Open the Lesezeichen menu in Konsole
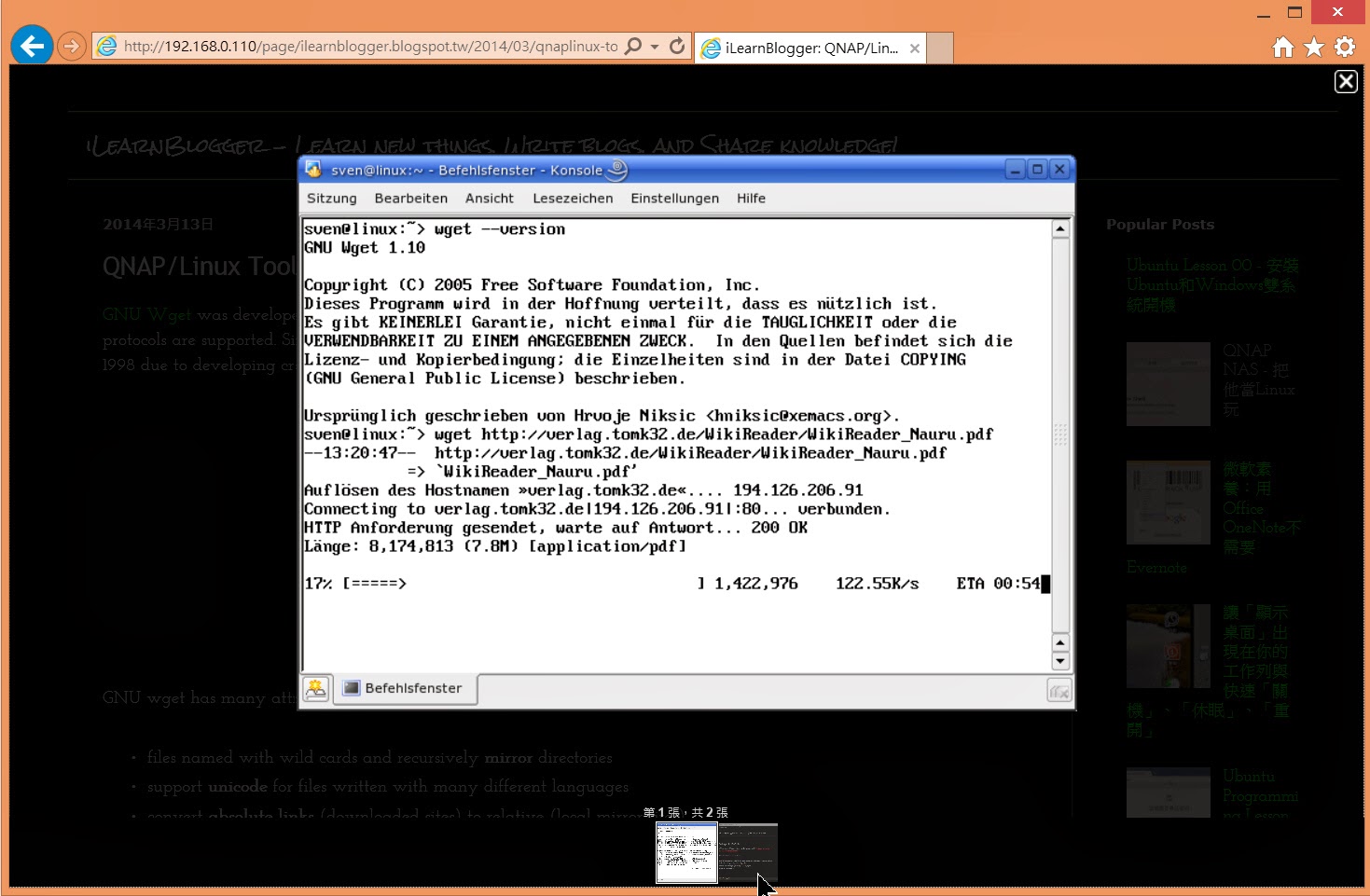This screenshot has height=896, width=1370. (x=573, y=198)
